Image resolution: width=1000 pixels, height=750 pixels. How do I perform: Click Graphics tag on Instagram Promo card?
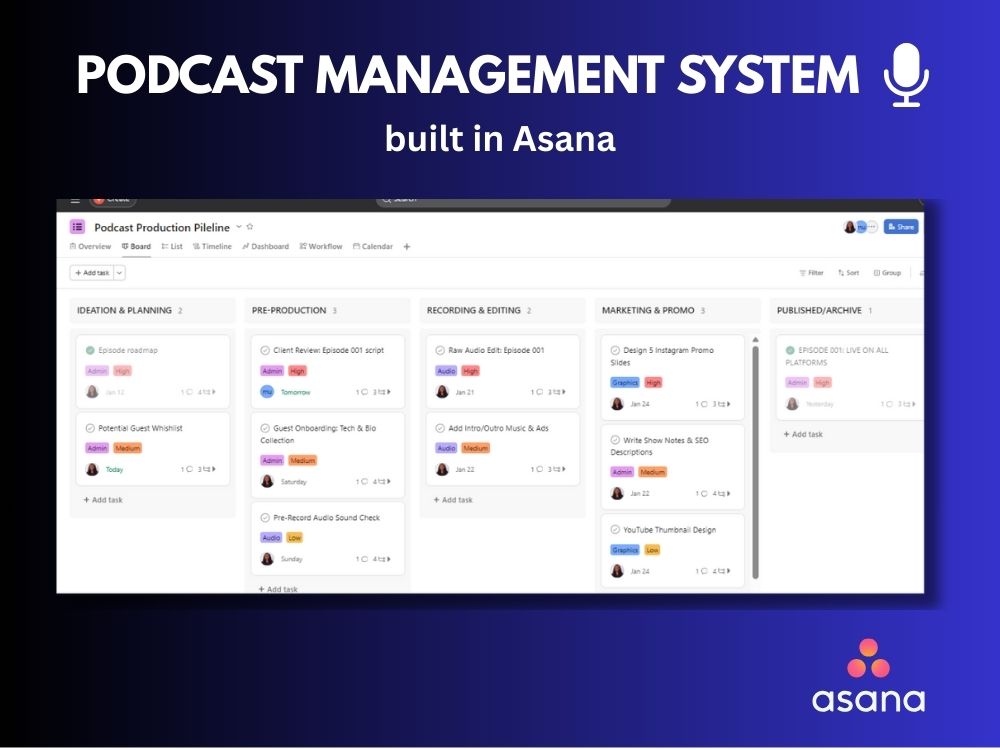click(625, 383)
